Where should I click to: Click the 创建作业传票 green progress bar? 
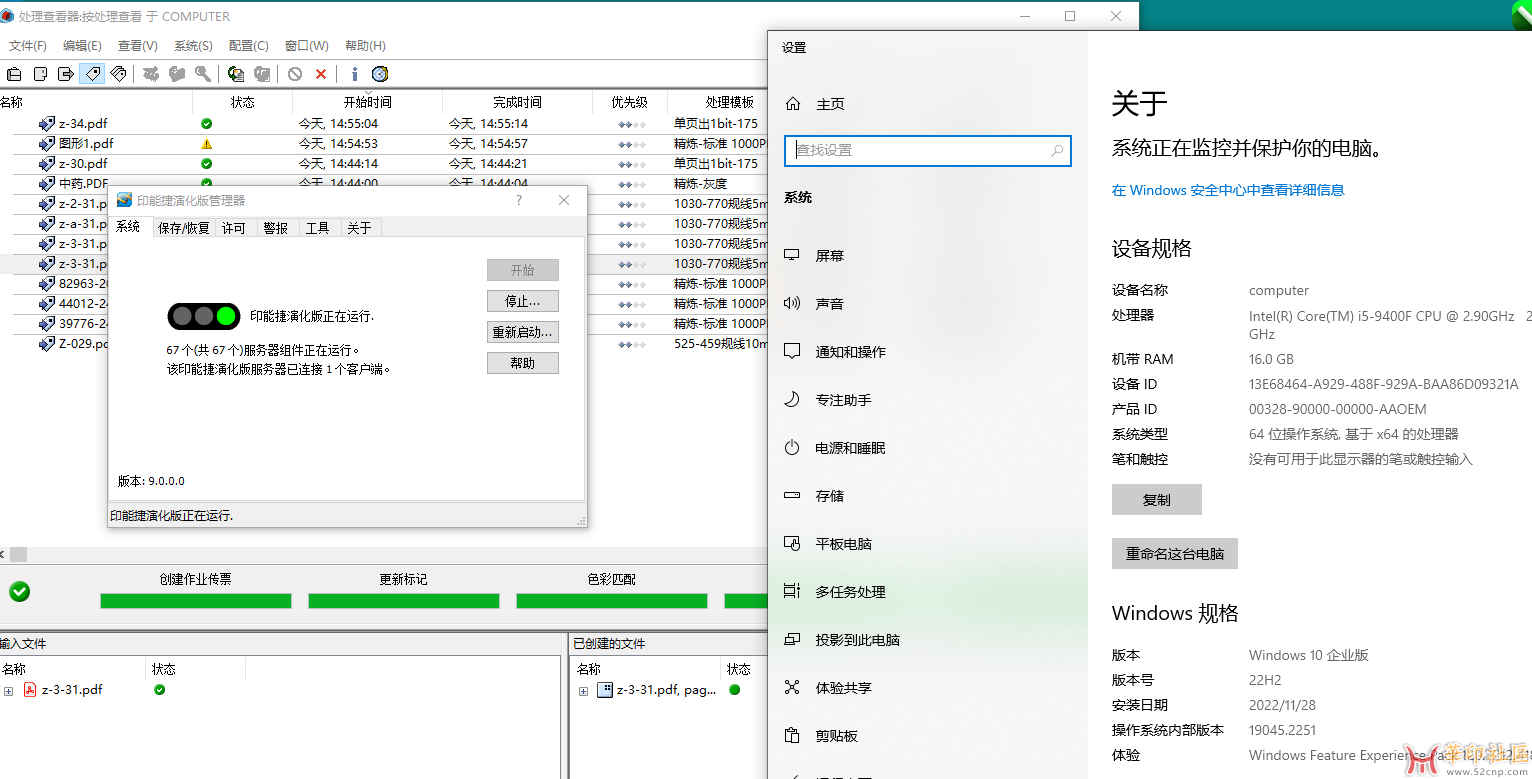click(x=196, y=600)
